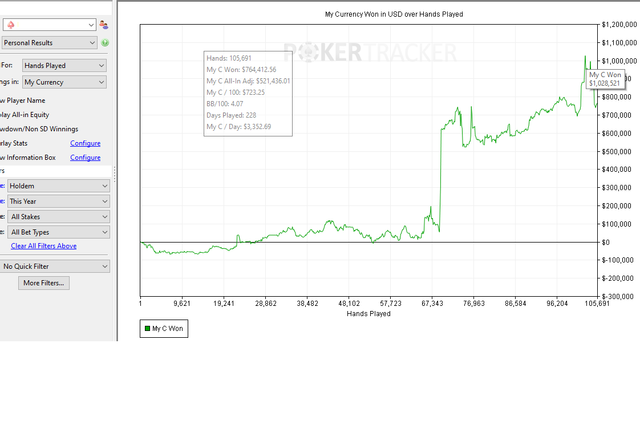Click the red spade site icon in player dropdown
640x444 pixels.
coord(11,25)
